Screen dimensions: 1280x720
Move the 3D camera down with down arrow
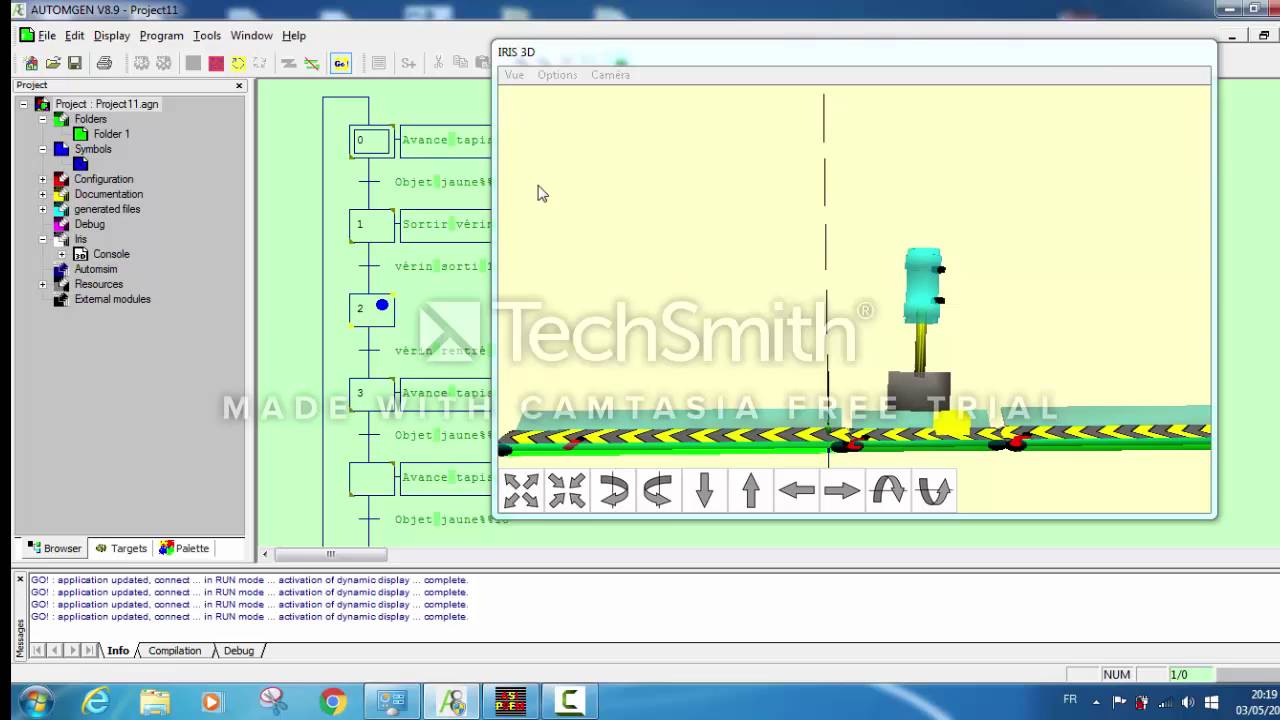pos(704,490)
